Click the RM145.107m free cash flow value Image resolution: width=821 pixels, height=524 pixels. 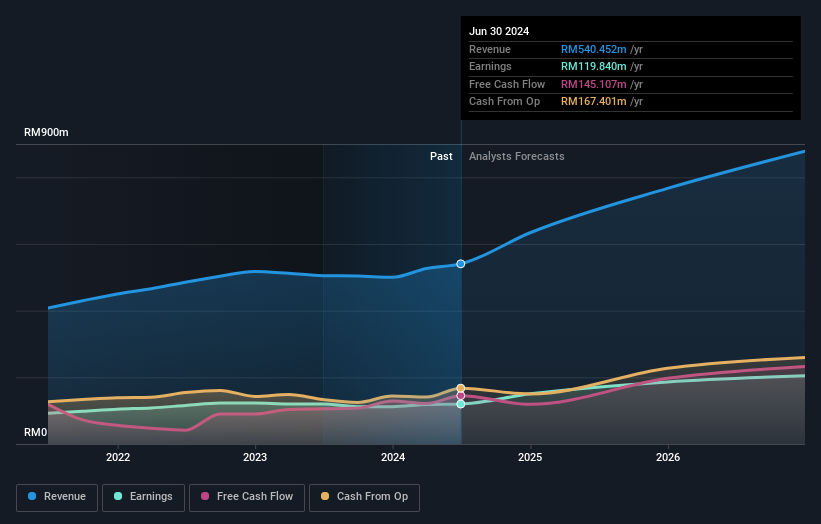point(593,84)
